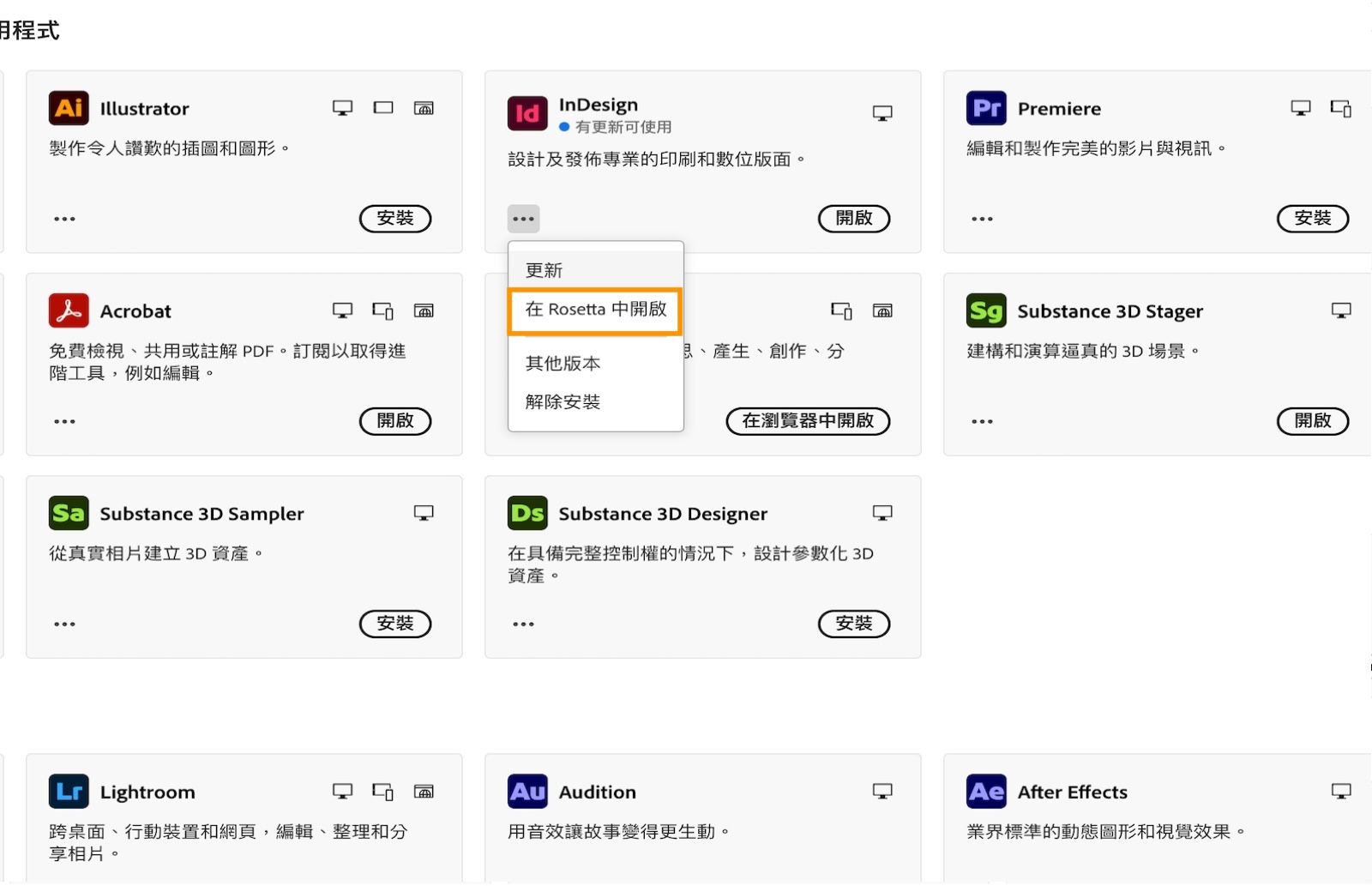Screen dimensions: 1372x886
Task: Open Acrobat with the 開啟 button
Action: click(395, 421)
